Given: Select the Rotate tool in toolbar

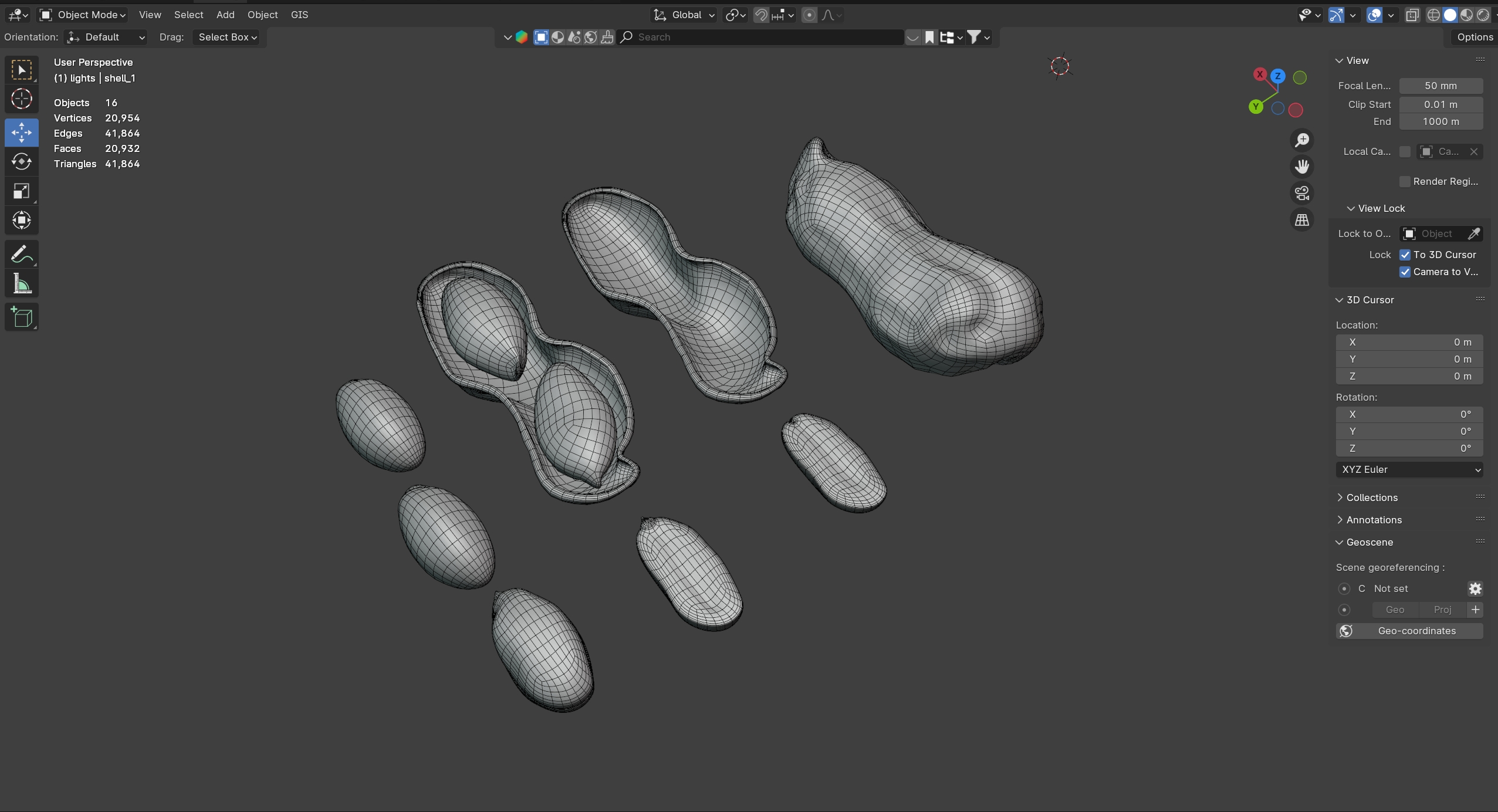Looking at the screenshot, I should pos(22,161).
